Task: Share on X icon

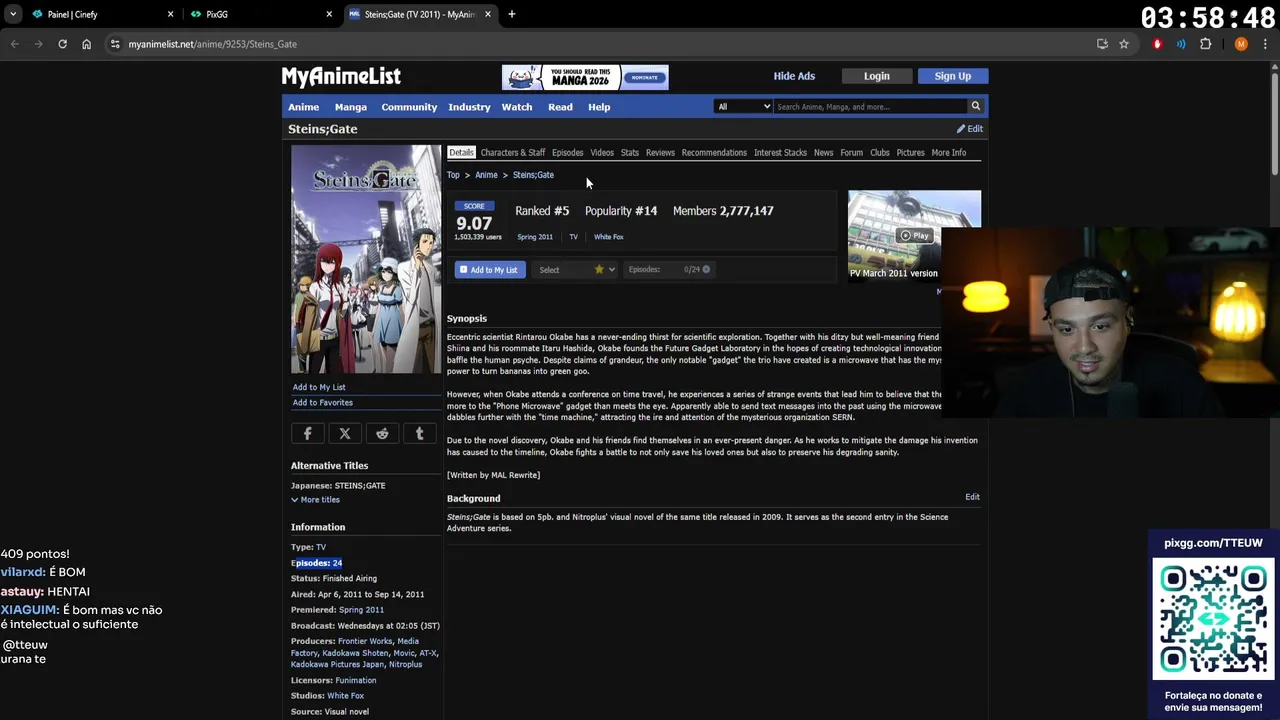Action: [x=345, y=433]
